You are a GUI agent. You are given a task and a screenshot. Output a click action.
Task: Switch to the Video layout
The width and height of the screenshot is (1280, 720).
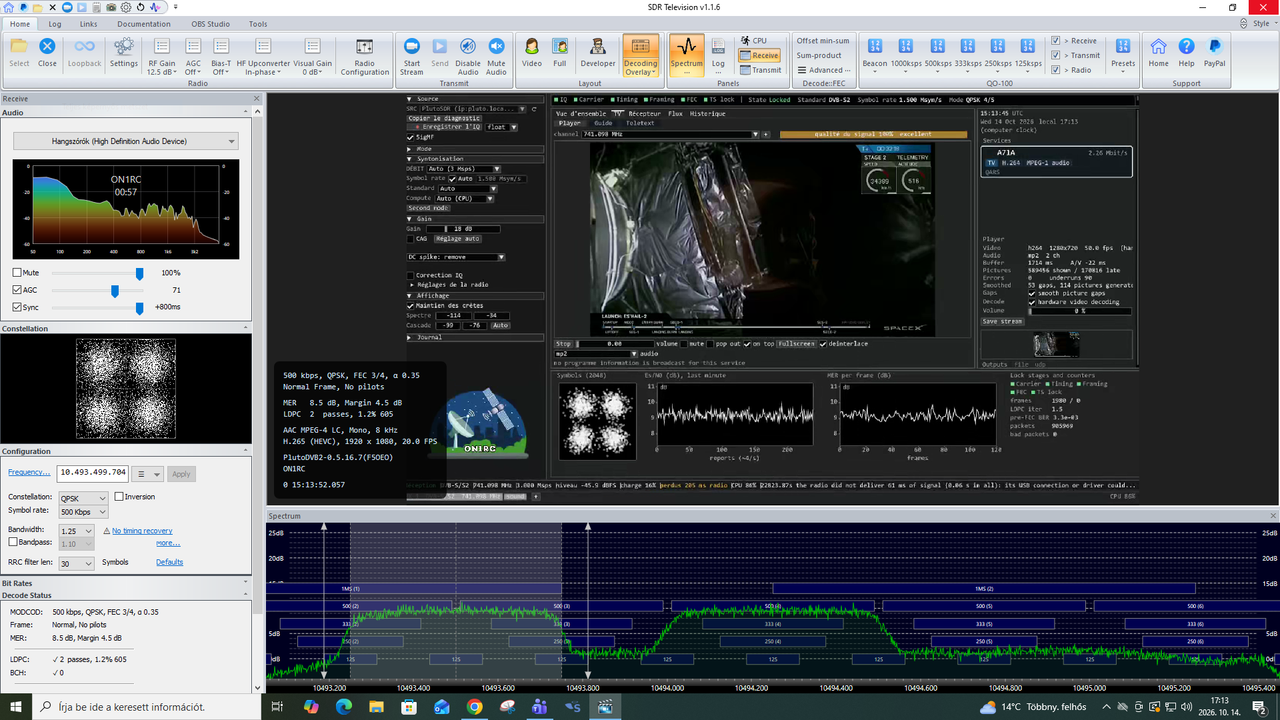(532, 52)
